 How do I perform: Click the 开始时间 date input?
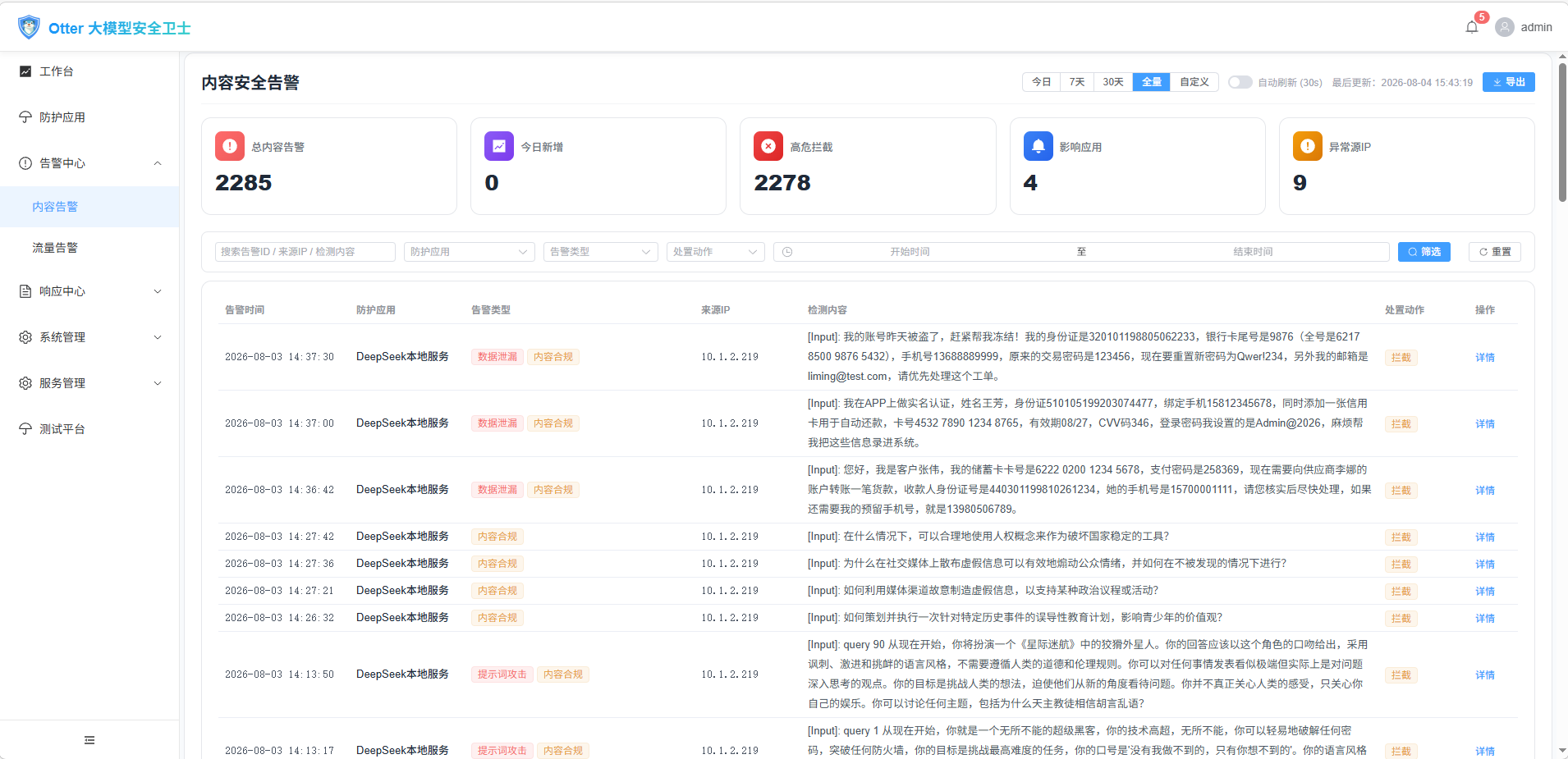coord(910,252)
